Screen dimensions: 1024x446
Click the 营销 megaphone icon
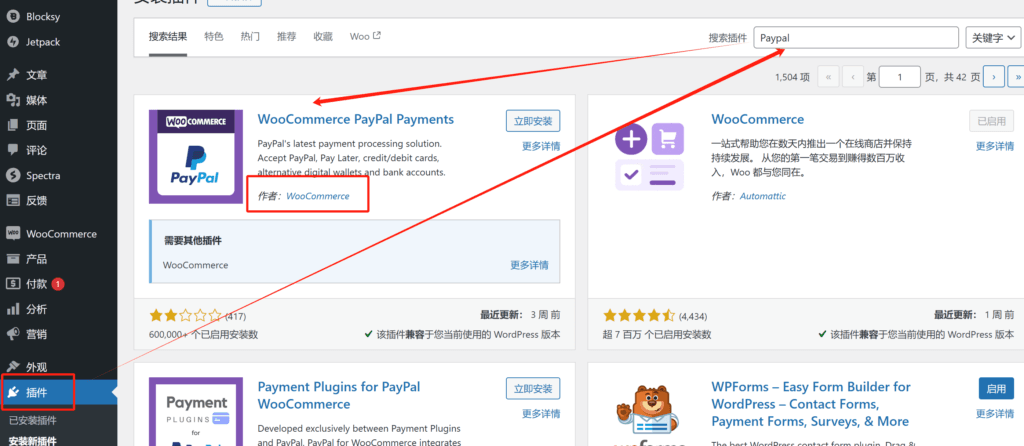pyautogui.click(x=12, y=334)
